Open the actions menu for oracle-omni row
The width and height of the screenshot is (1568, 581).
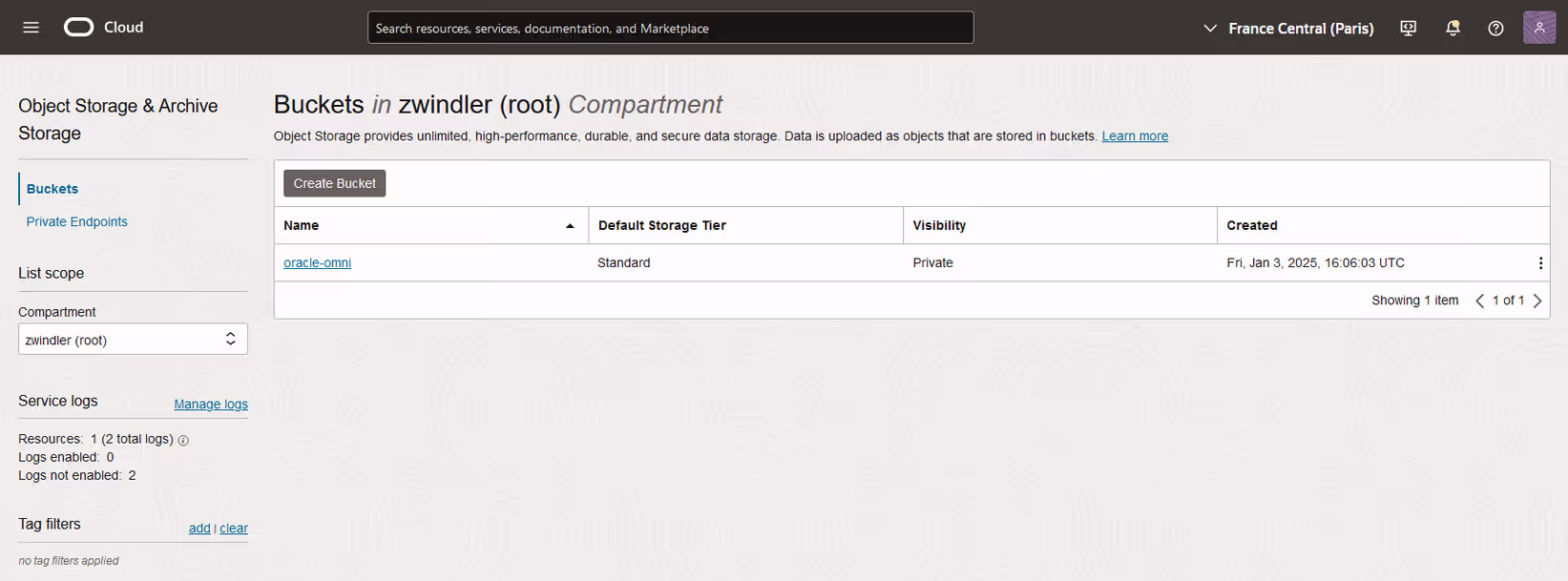(x=1539, y=263)
